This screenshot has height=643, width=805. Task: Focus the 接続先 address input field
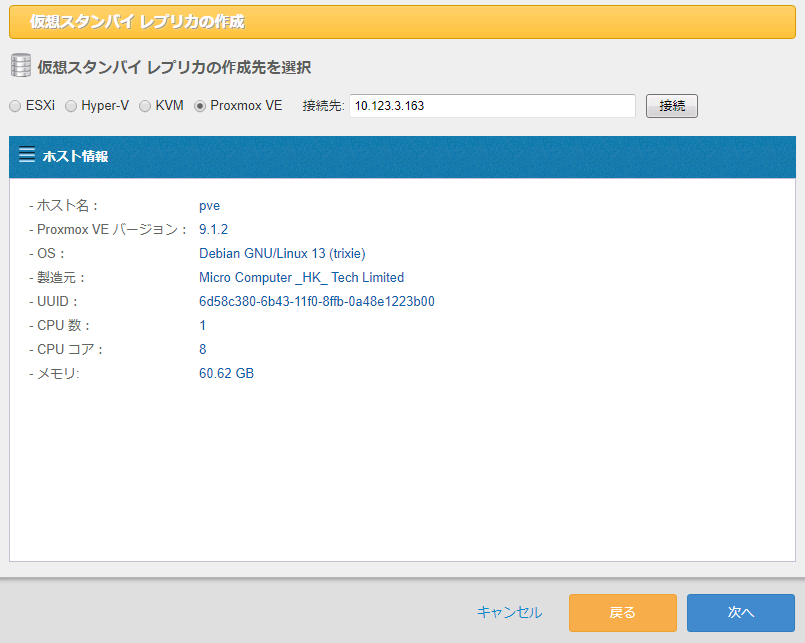(x=492, y=106)
